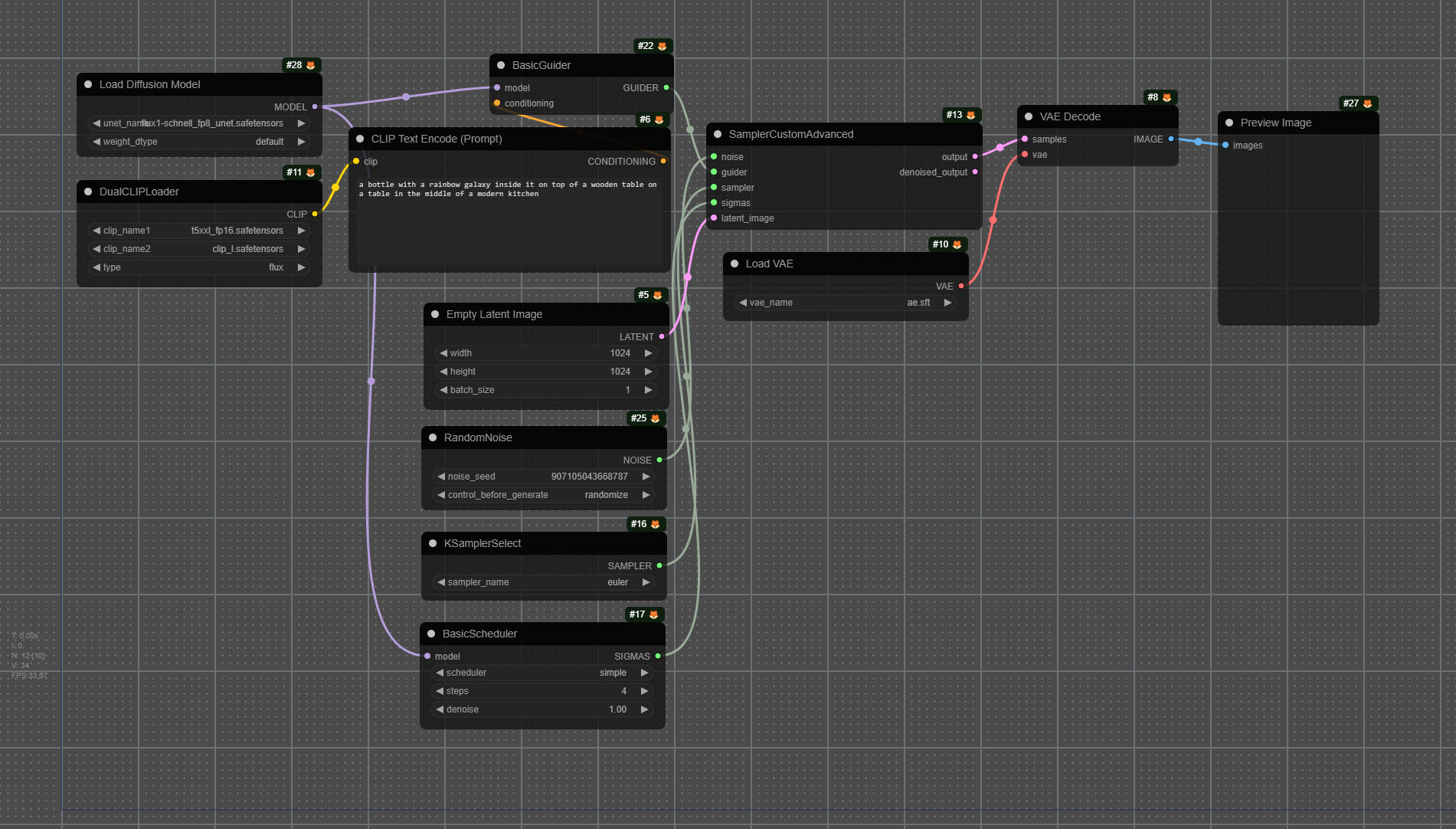Toggle collapse dot on Preview Image node
This screenshot has height=829, width=1456.
1229,123
